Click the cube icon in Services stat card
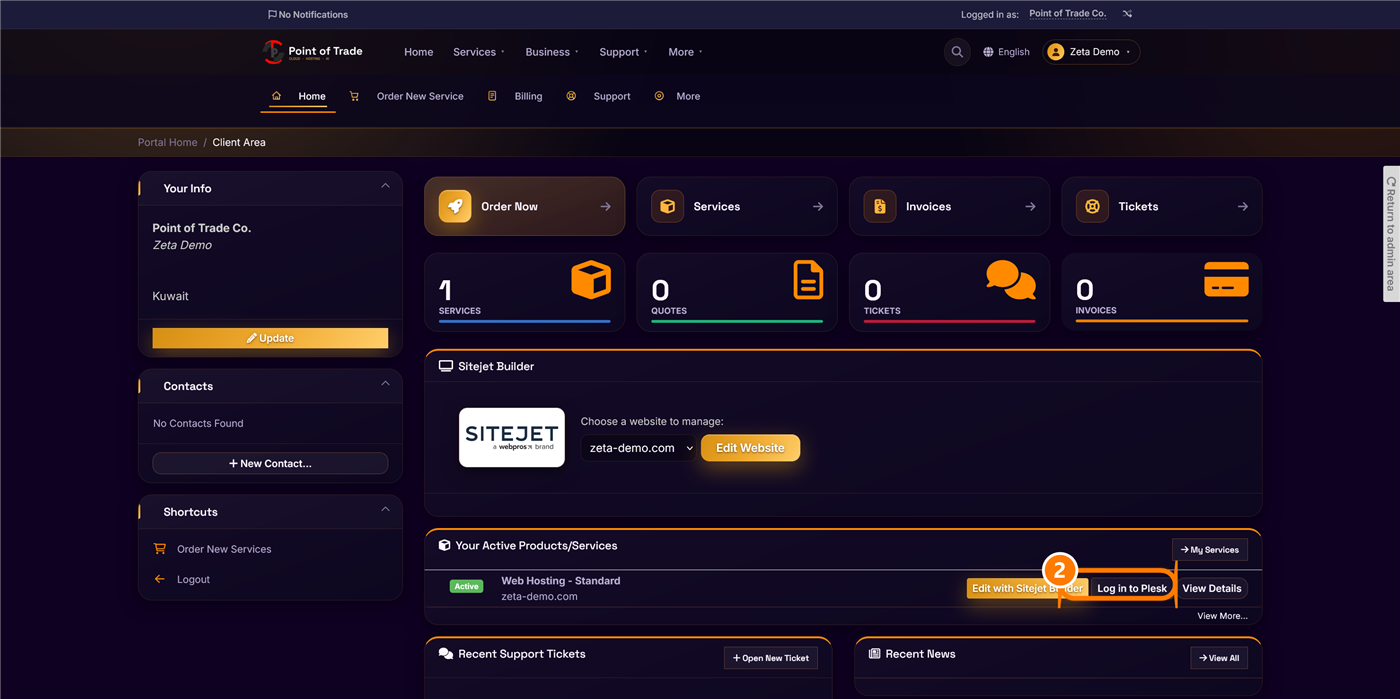 pyautogui.click(x=591, y=280)
